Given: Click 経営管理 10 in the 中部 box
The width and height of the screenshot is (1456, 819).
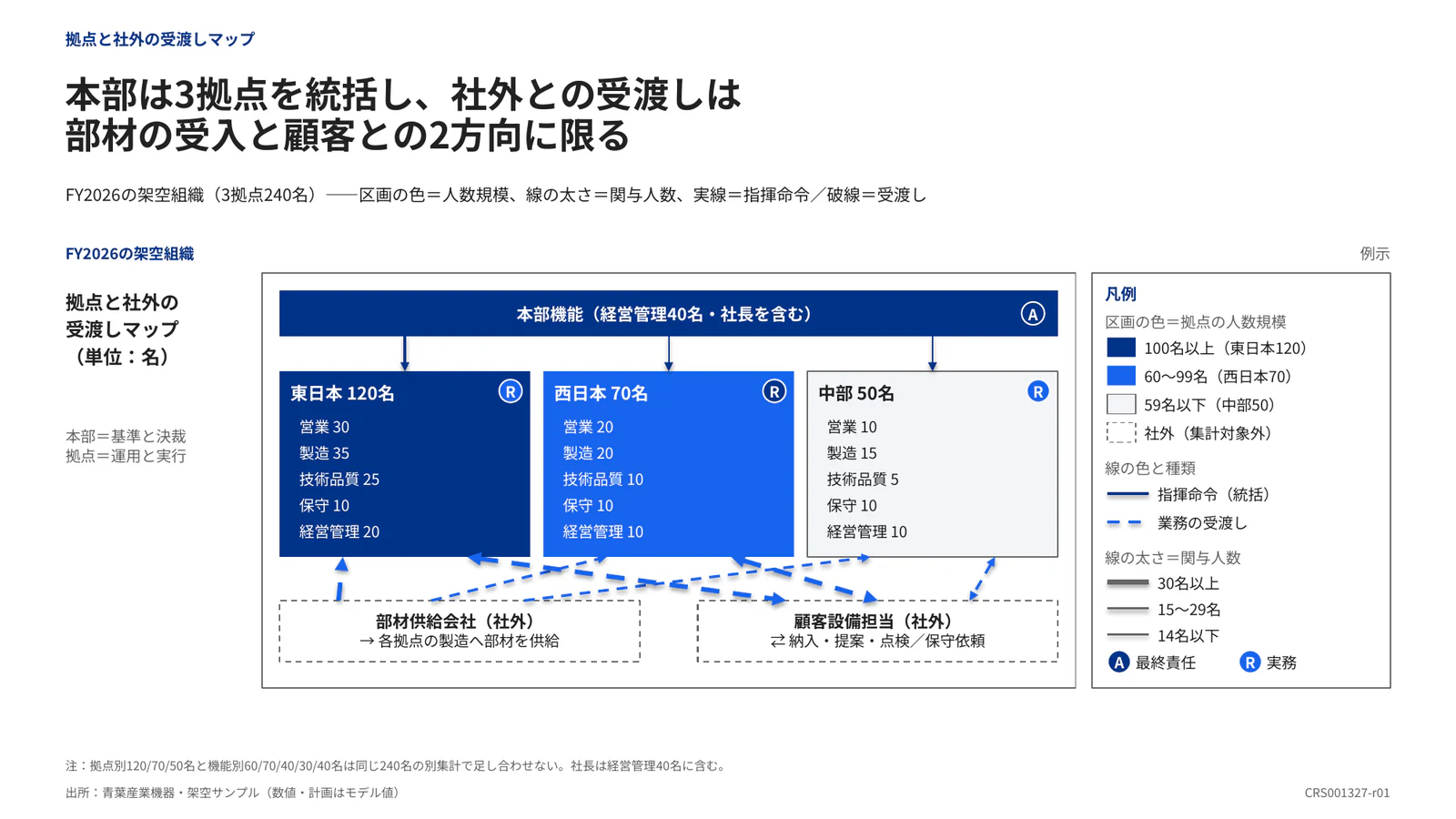Looking at the screenshot, I should coord(867,532).
